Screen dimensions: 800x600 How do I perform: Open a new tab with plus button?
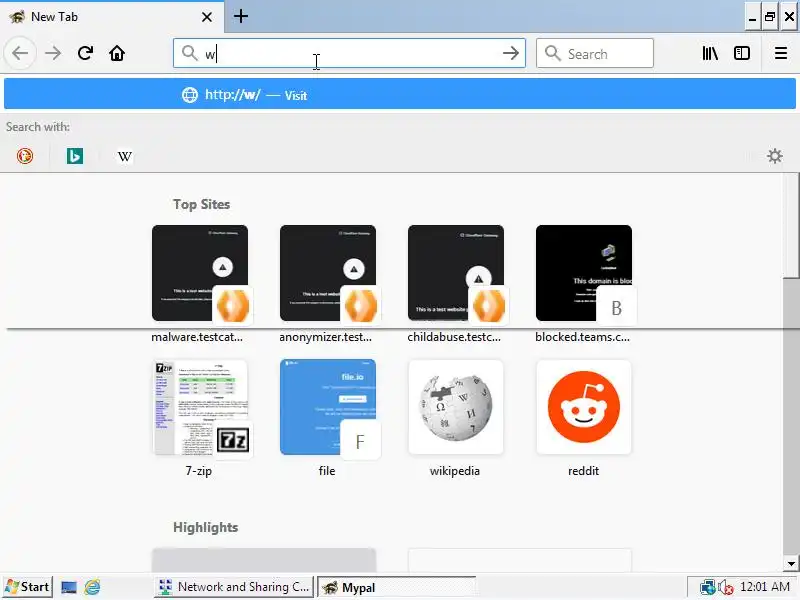click(241, 16)
